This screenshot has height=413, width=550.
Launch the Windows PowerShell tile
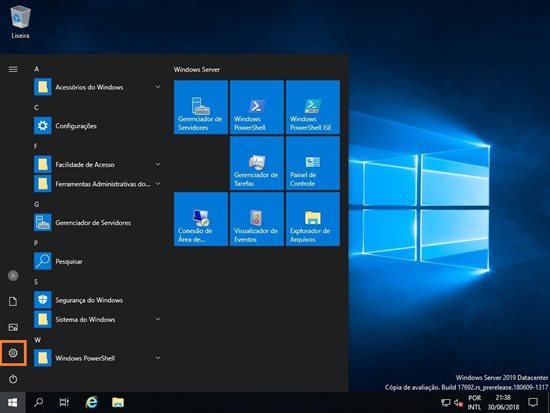tap(257, 107)
